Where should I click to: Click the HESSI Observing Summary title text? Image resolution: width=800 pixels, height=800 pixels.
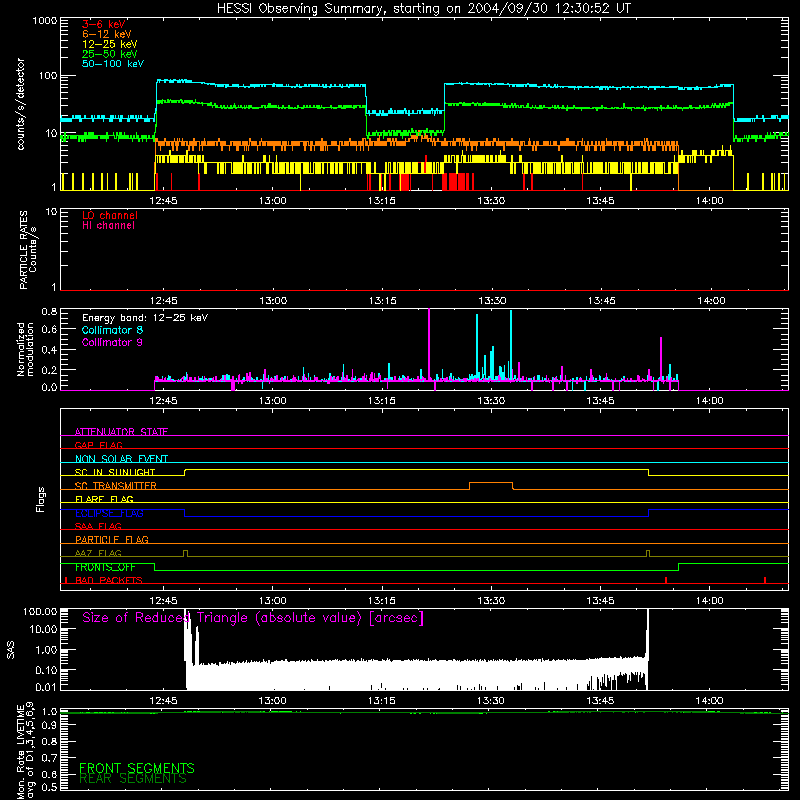pos(423,9)
